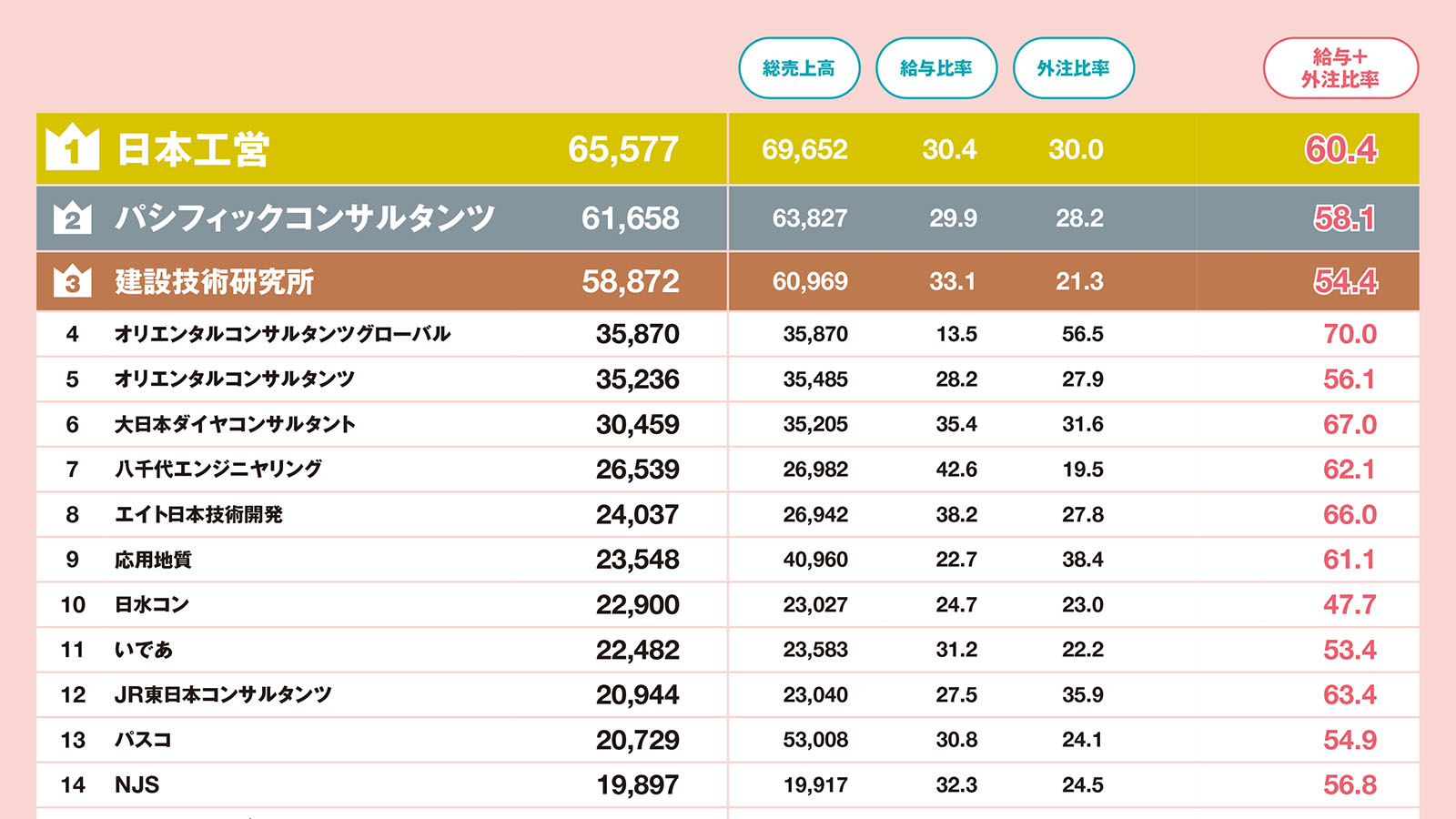Click the silver crown rank 2 icon

click(73, 218)
